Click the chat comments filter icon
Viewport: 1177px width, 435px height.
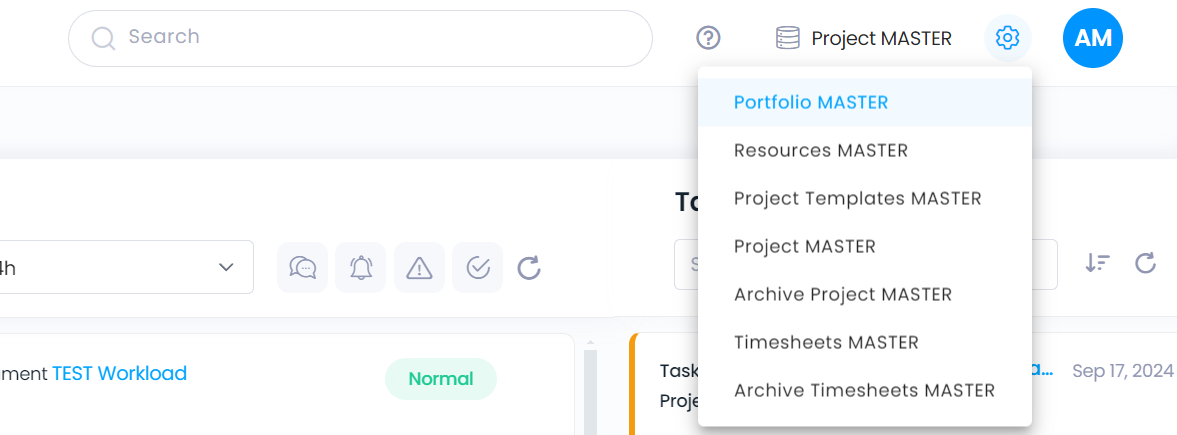303,267
